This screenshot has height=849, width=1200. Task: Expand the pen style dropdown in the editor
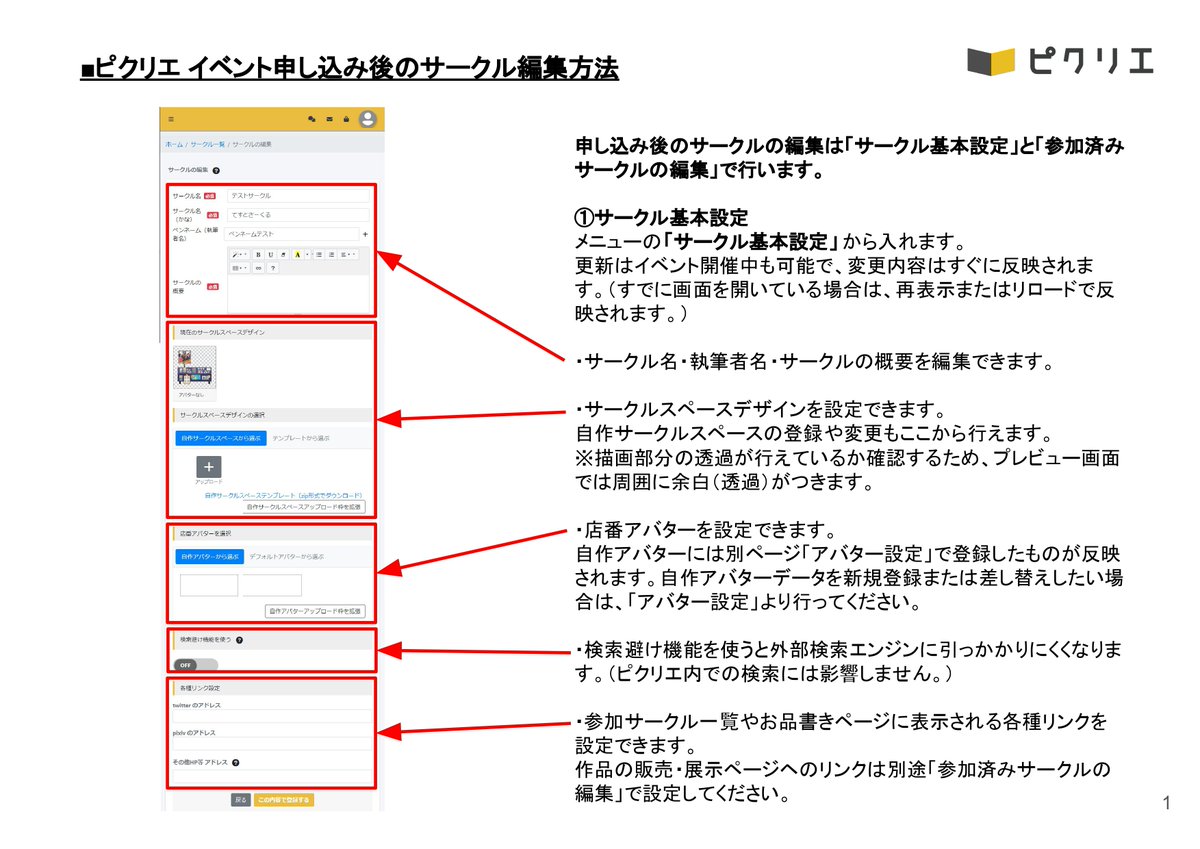pos(243,255)
